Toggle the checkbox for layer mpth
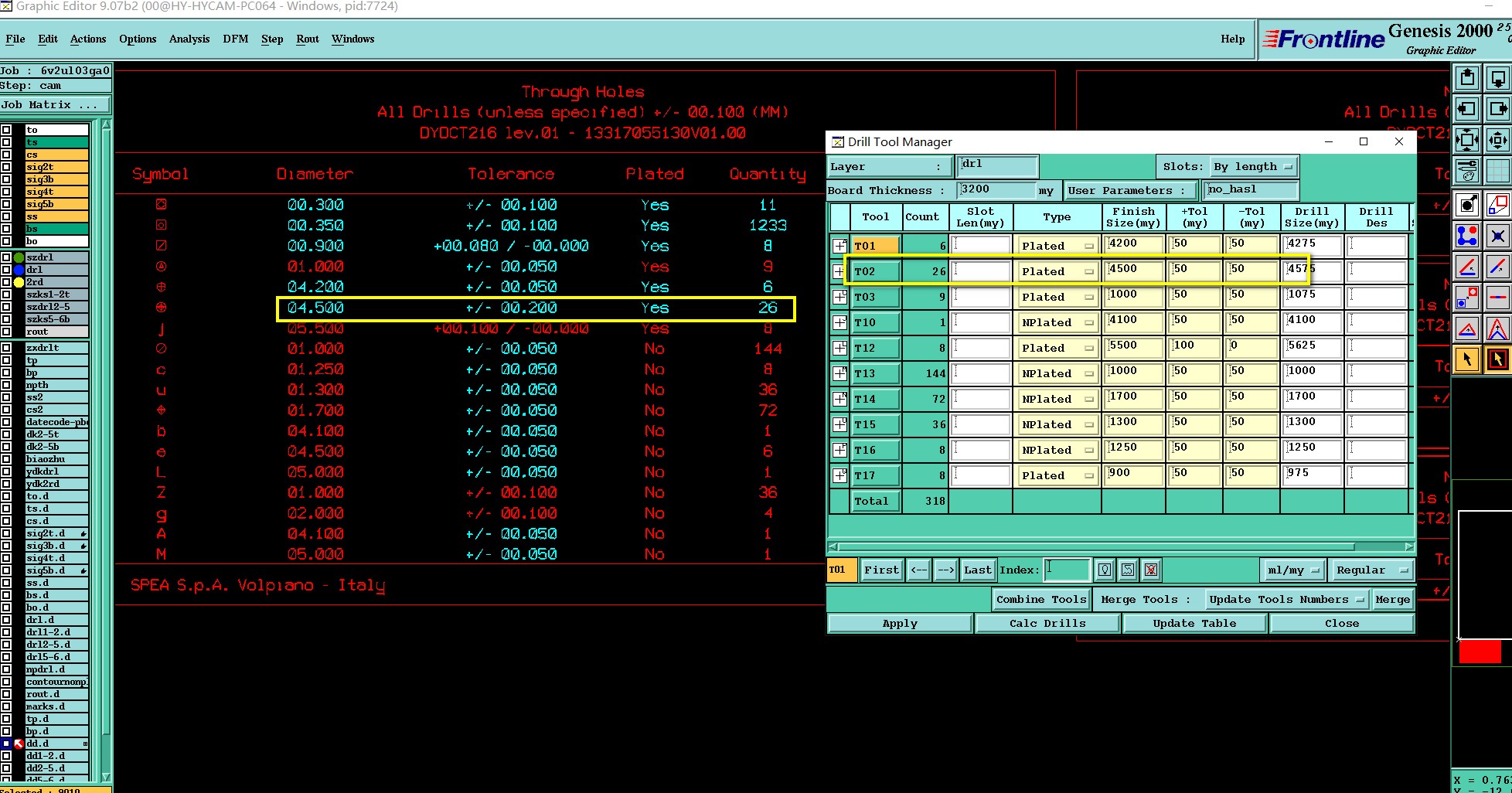Screen dimensions: 1512x793 6,385
